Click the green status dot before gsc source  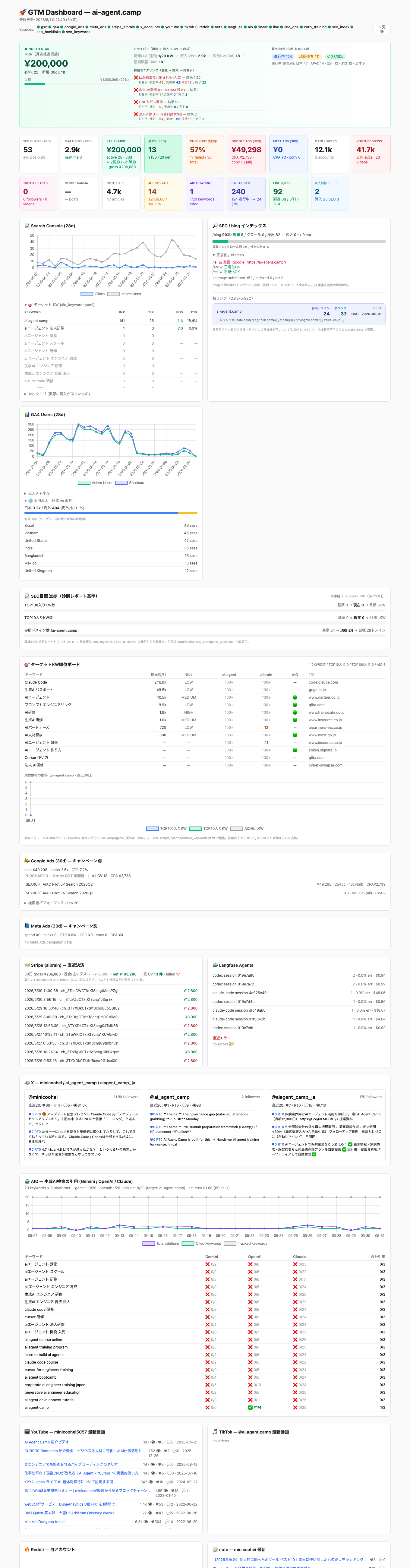click(x=38, y=27)
